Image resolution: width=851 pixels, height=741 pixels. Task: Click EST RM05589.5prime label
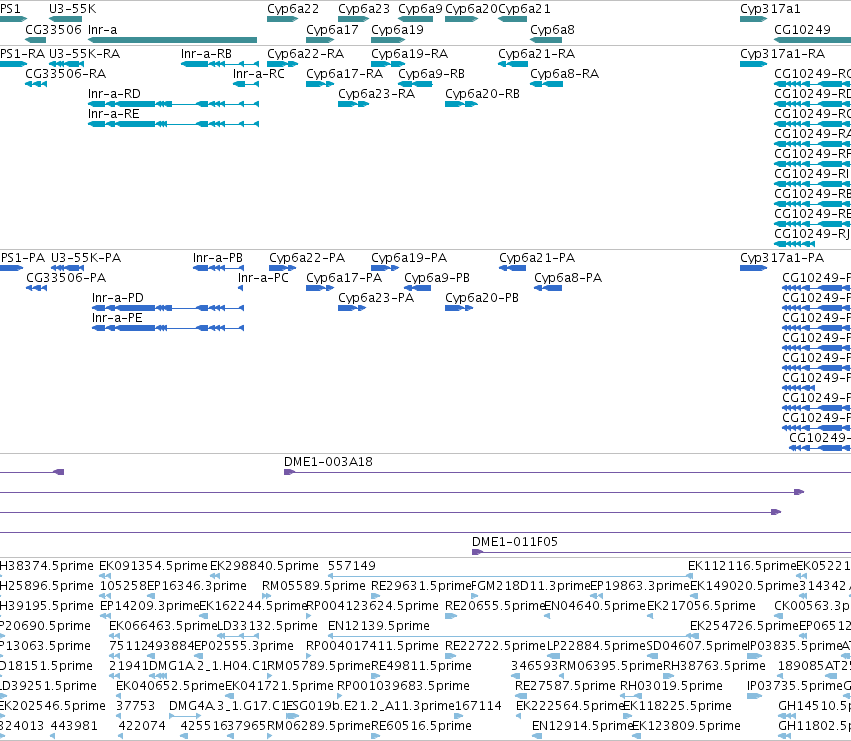click(x=313, y=586)
